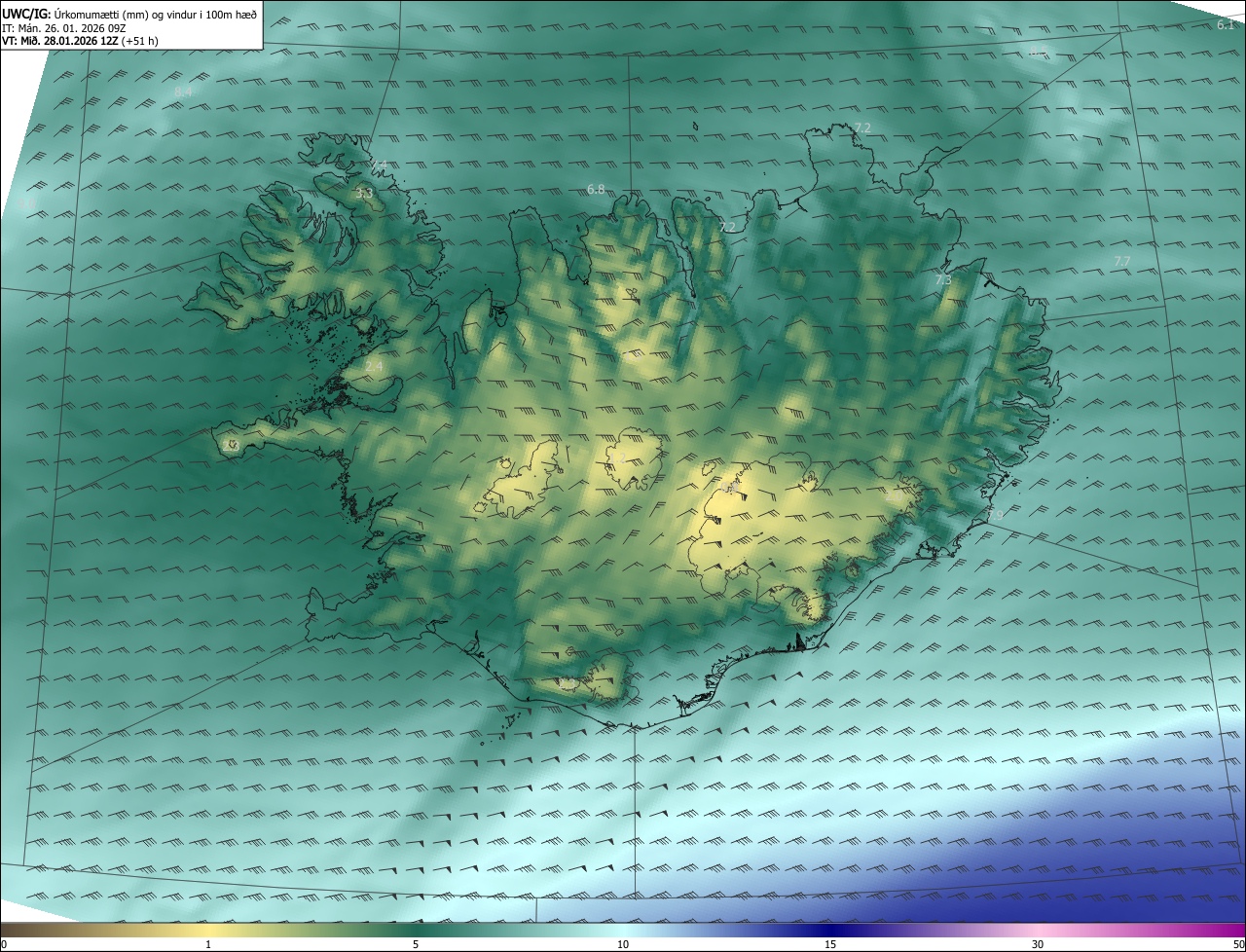Click the colour scale tick label '5'
The height and width of the screenshot is (952, 1246).
[x=416, y=944]
